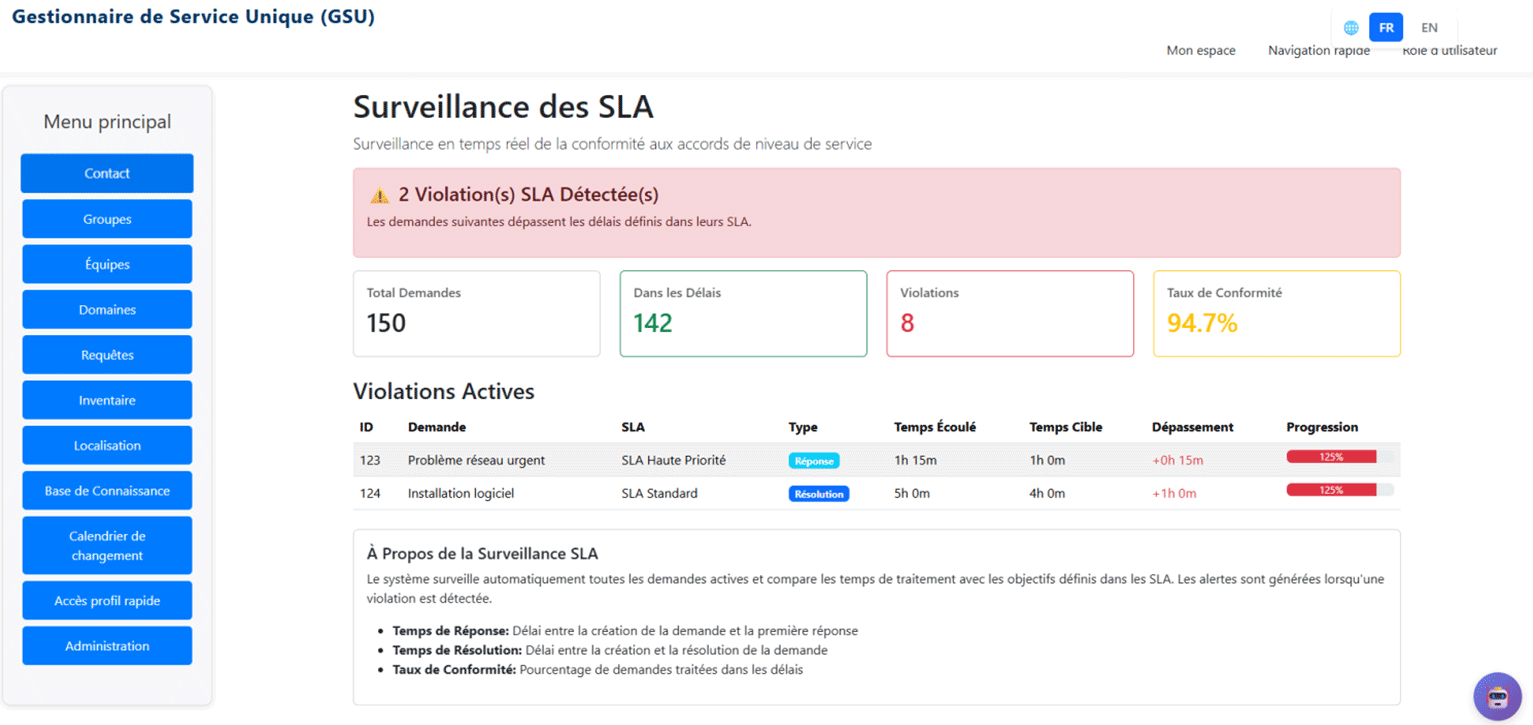The height and width of the screenshot is (725, 1533).
Task: Open Accès profil rapide
Action: click(x=106, y=600)
